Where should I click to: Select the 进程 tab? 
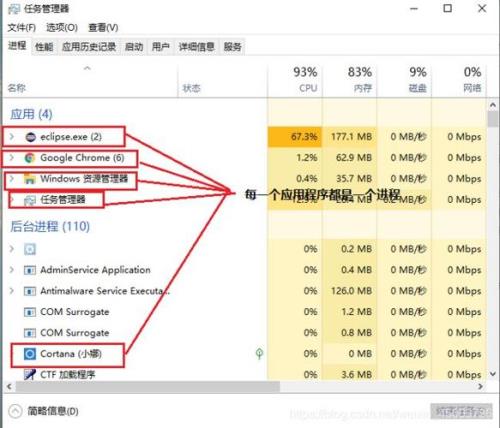tap(17, 46)
